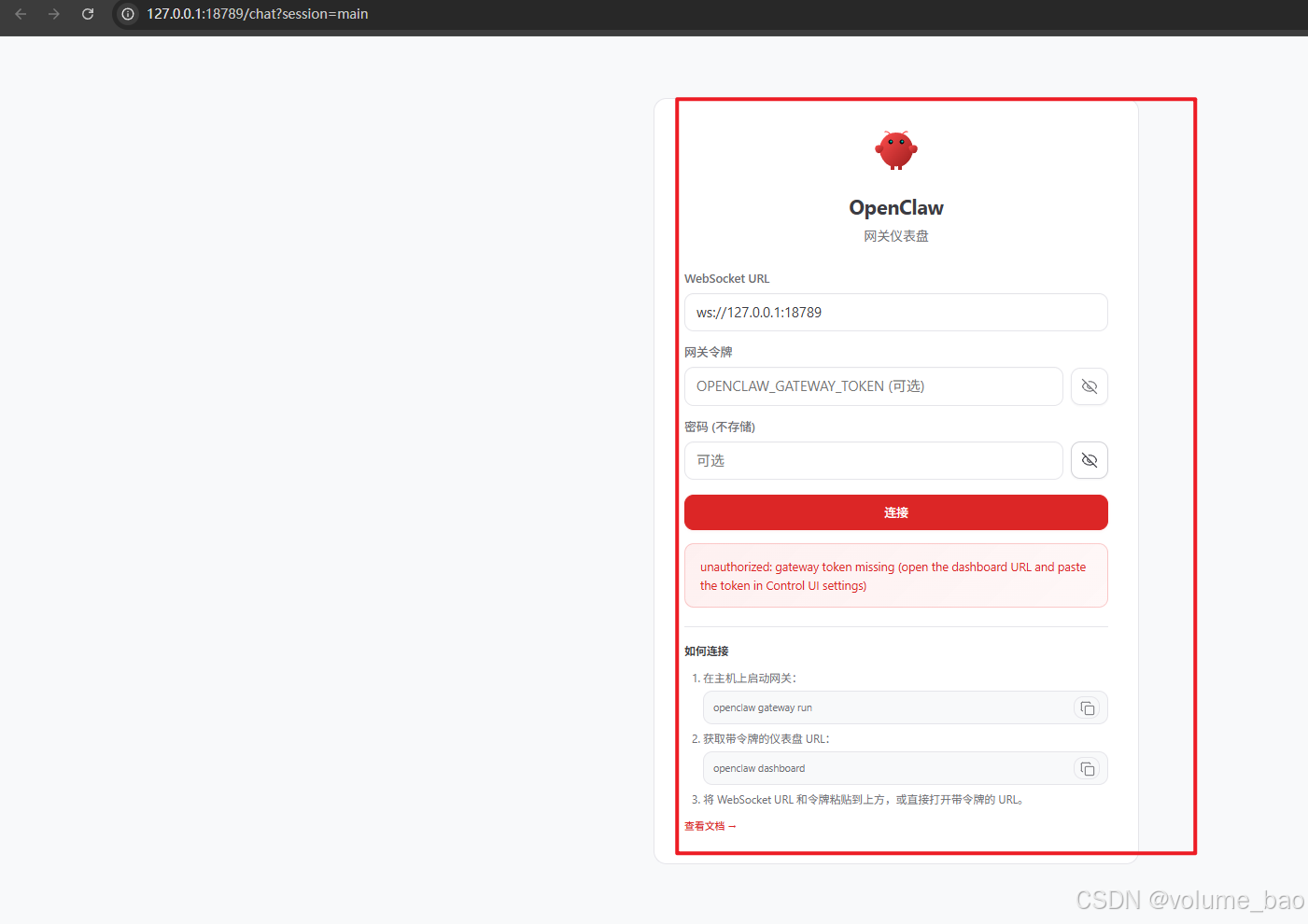Click the OpenClaw heading text

pyautogui.click(x=896, y=208)
